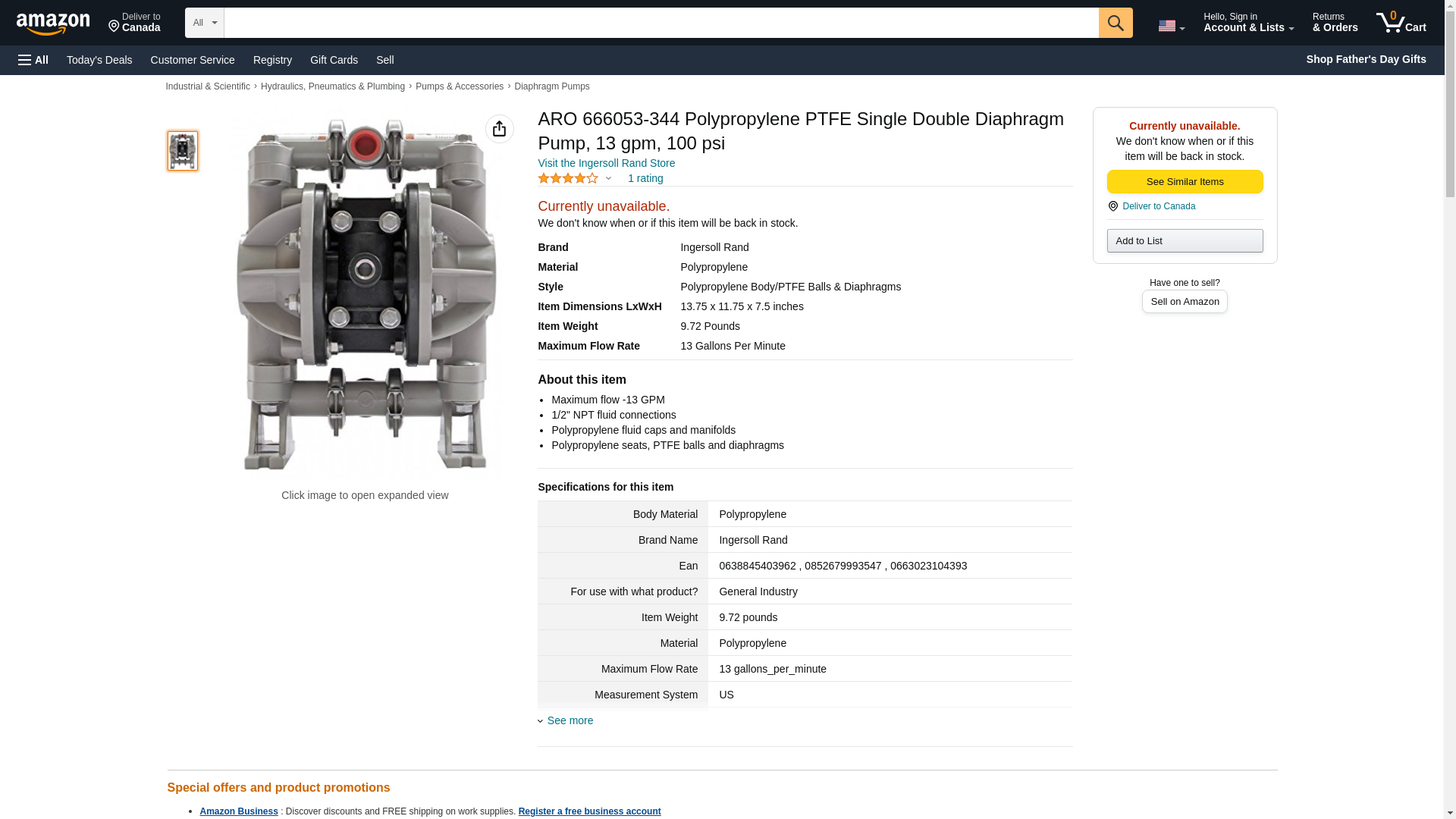Screen dimensions: 1456x819
Task: Go to Gift Cards
Action: tap(334, 60)
